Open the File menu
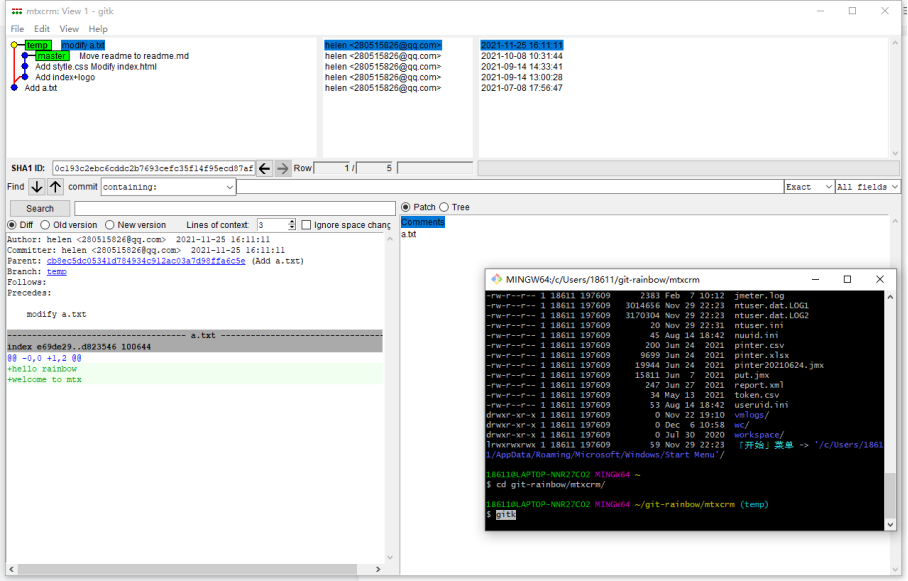The width and height of the screenshot is (908, 581). click(x=17, y=29)
